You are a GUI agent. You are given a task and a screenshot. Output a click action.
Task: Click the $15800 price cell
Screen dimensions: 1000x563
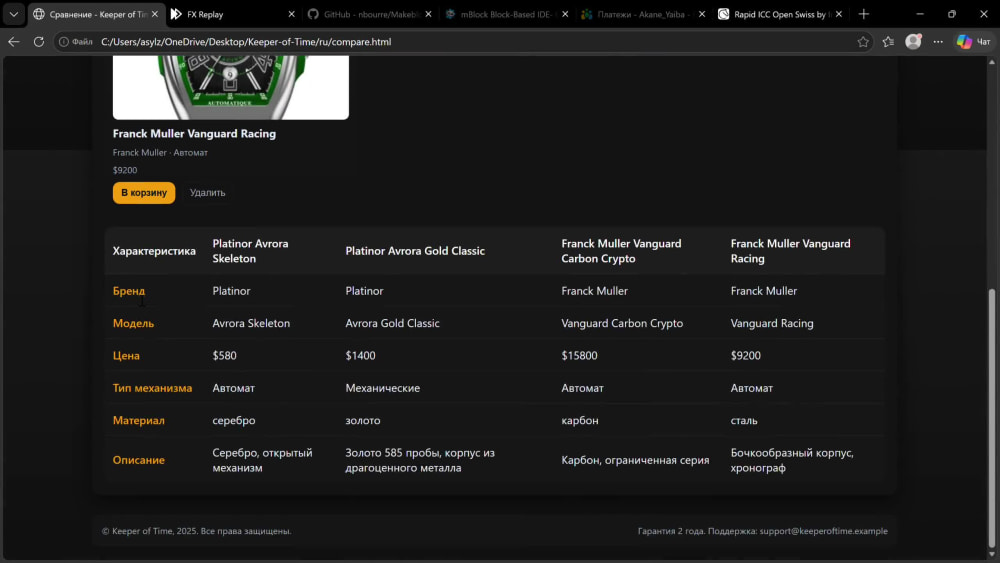coord(579,356)
